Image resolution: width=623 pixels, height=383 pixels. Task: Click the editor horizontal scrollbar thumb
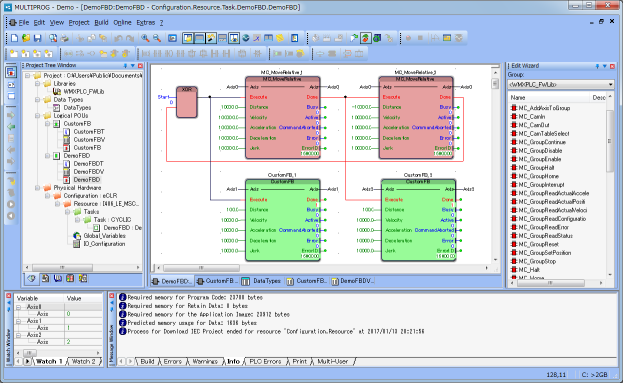click(x=201, y=268)
